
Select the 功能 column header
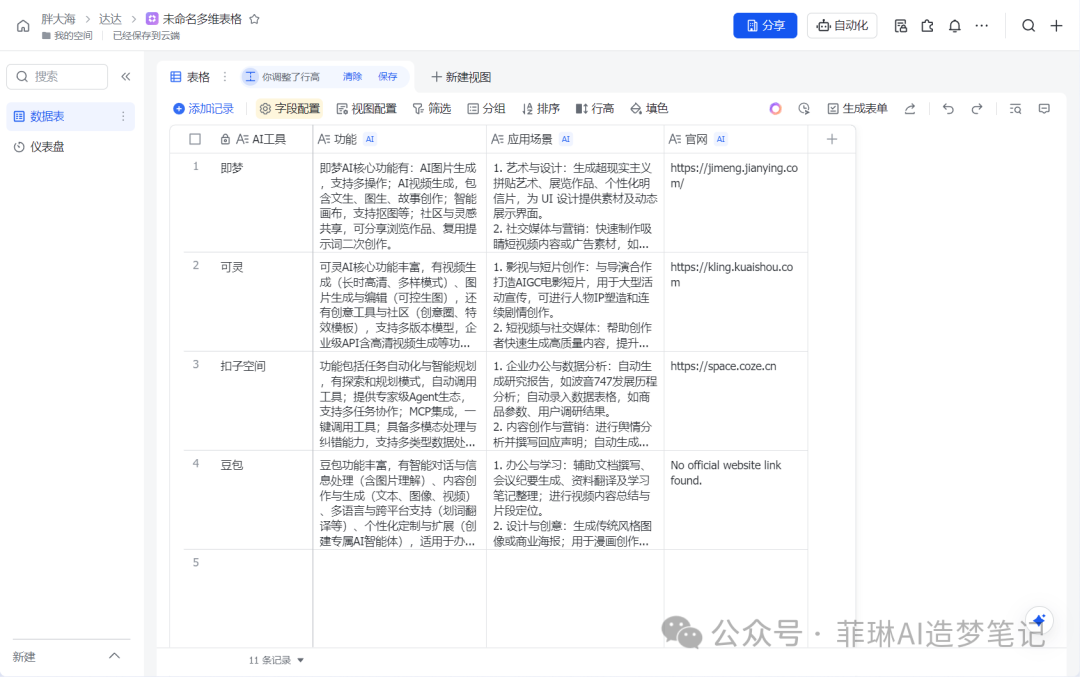click(x=399, y=139)
